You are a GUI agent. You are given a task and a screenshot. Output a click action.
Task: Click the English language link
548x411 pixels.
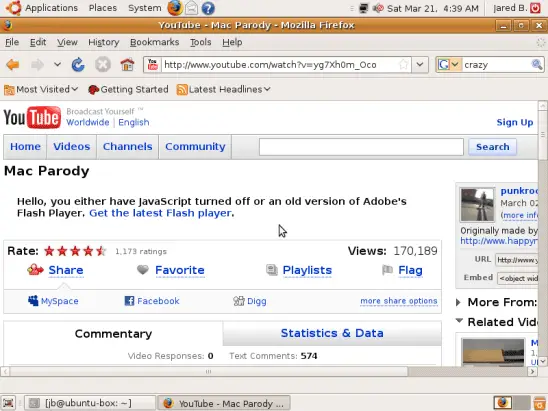coord(134,122)
